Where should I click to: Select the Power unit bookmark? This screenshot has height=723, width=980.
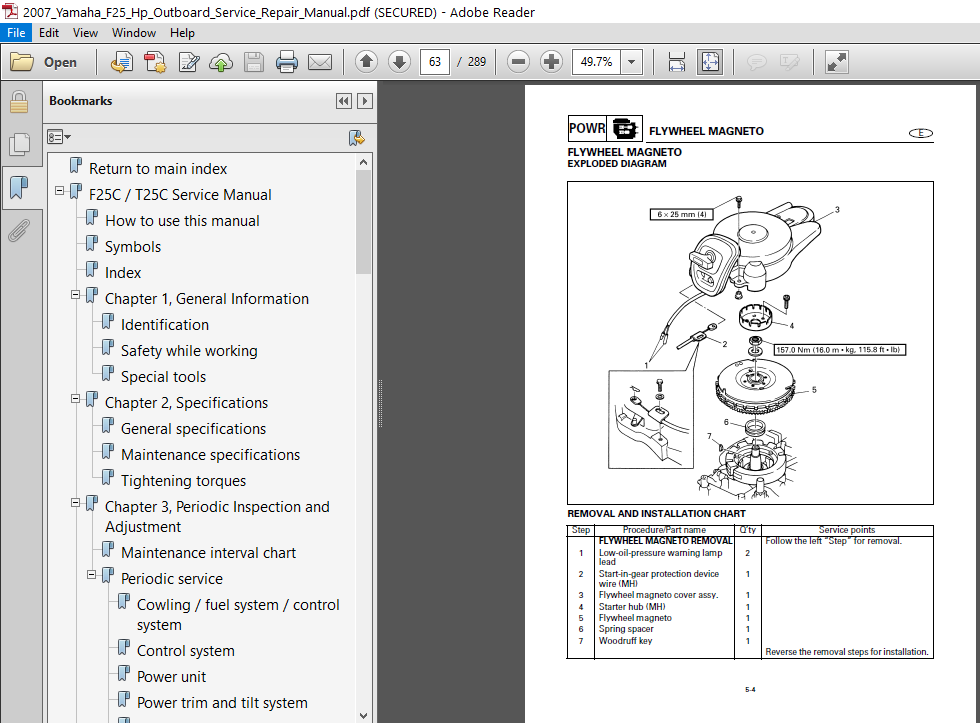171,677
